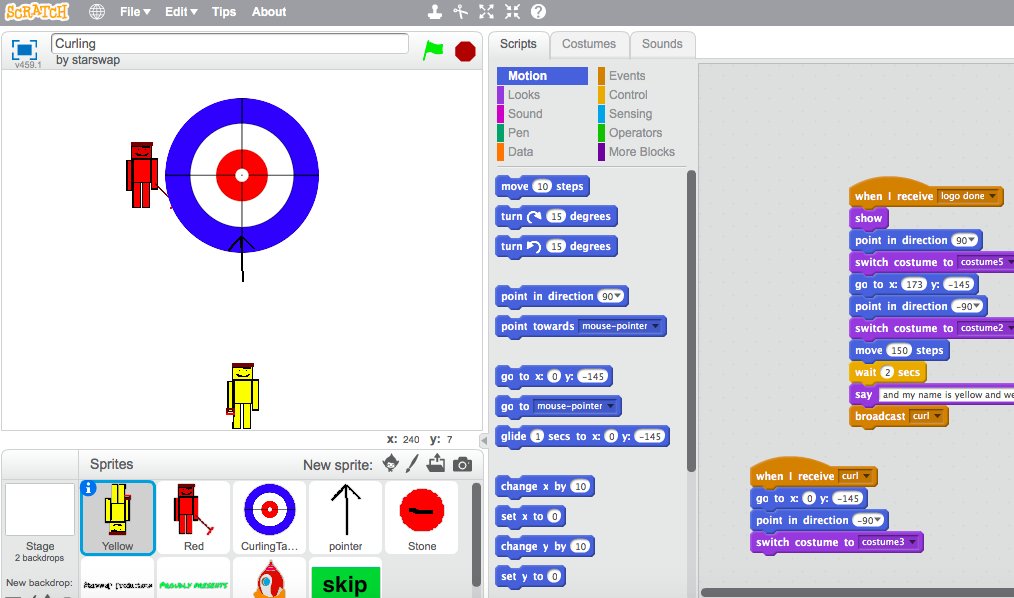
Task: Click the red stop sign
Action: tap(462, 49)
